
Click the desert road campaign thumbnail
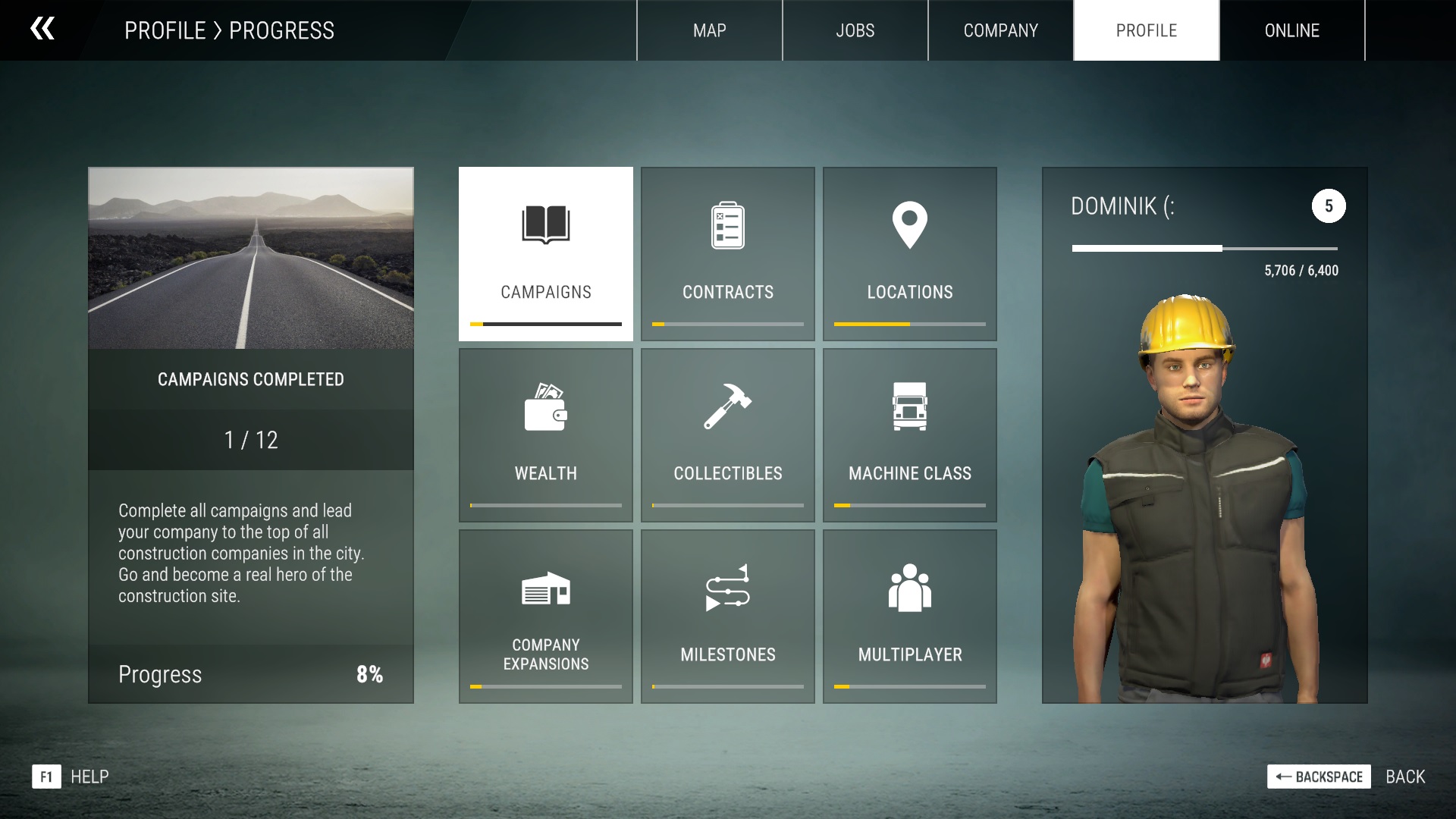point(251,259)
